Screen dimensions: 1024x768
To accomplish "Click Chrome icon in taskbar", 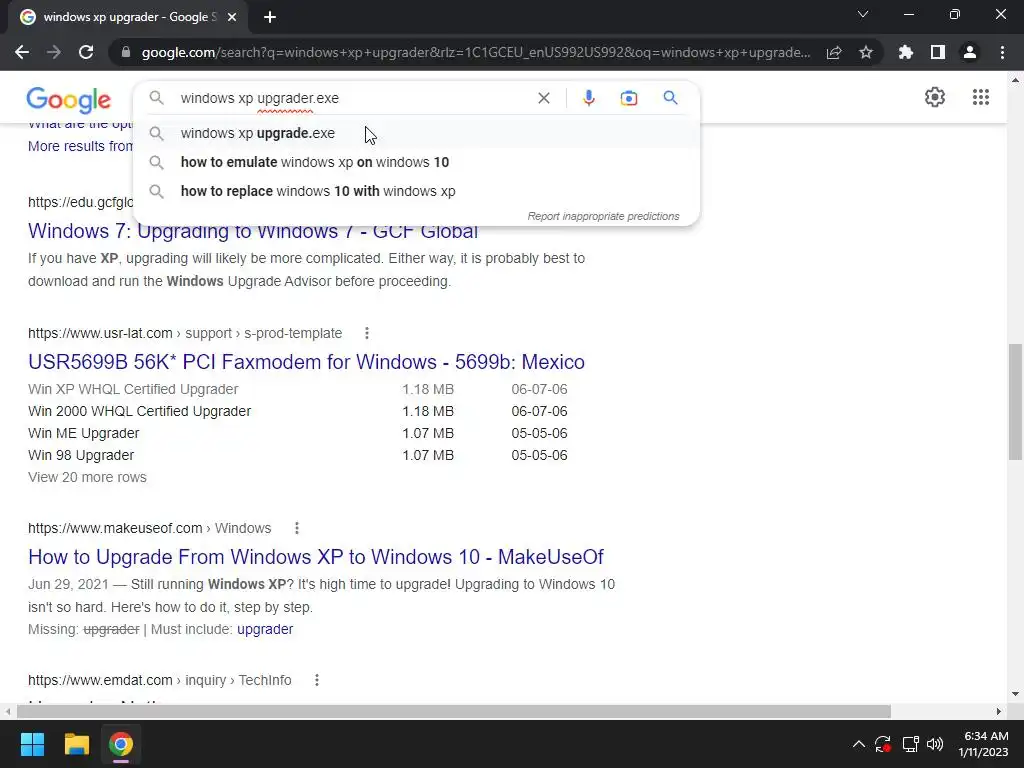I will click(x=121, y=744).
